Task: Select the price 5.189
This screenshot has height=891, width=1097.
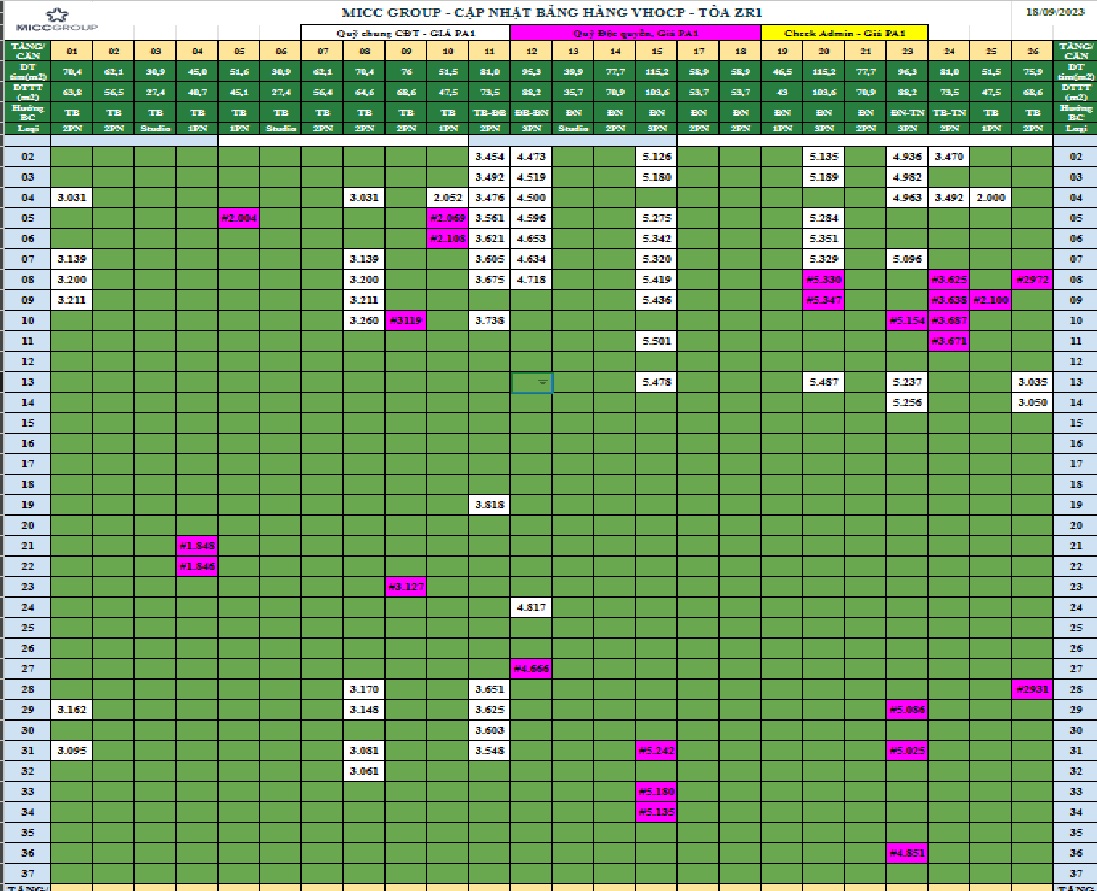Action: pyautogui.click(x=823, y=177)
